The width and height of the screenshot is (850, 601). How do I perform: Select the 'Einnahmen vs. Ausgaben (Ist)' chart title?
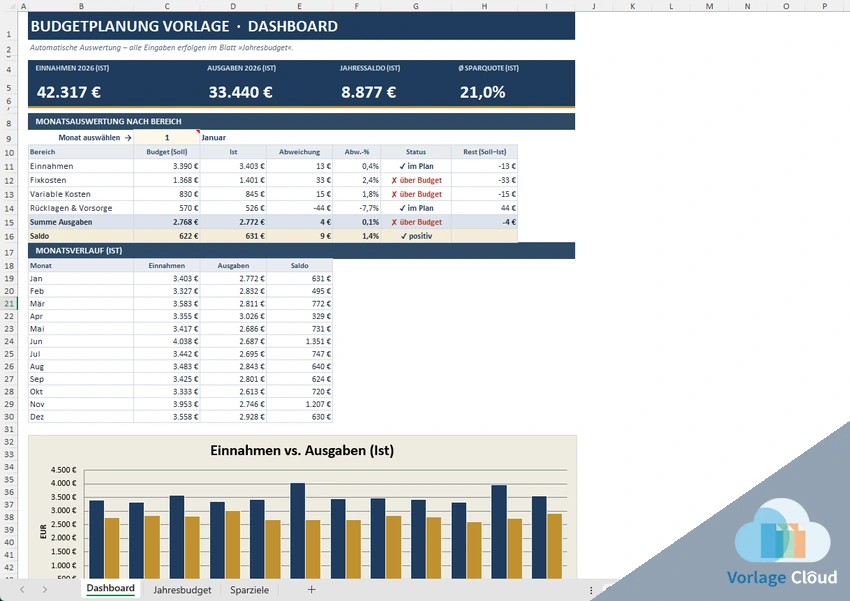(x=302, y=450)
